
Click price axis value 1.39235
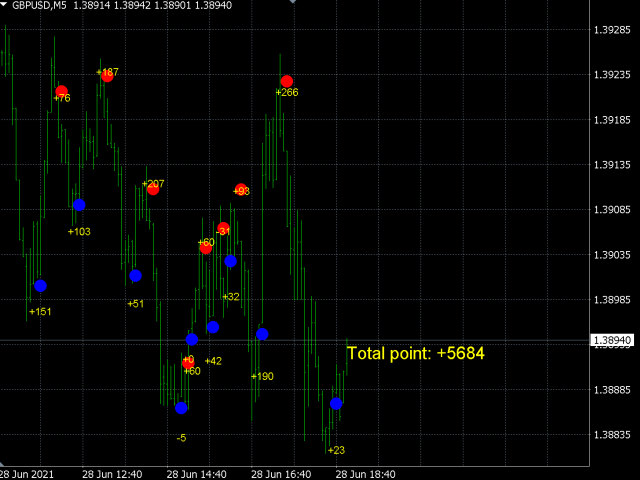pos(612,75)
